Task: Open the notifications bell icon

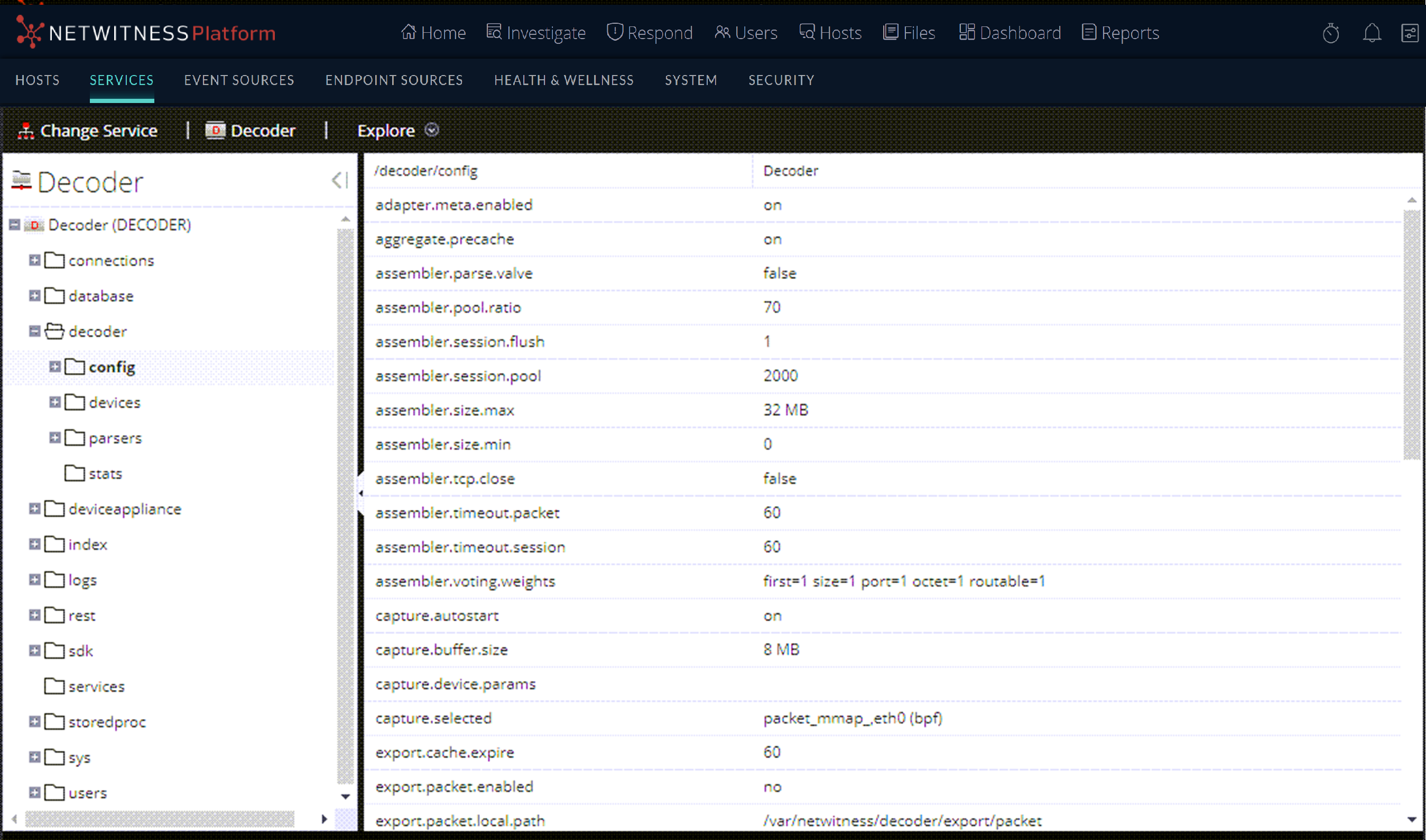Action: click(1372, 33)
